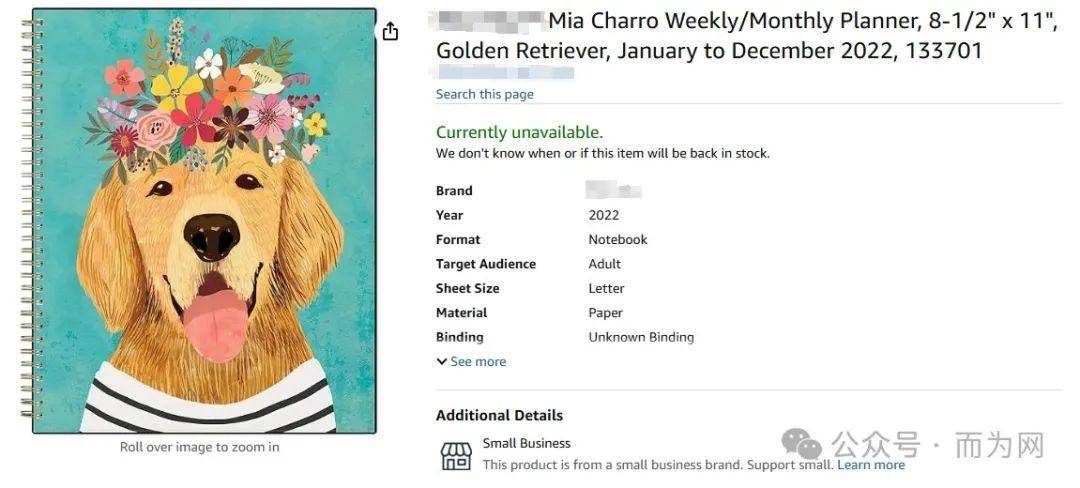
Task: Click the 公众号 而为网 watermark text
Action: click(938, 445)
